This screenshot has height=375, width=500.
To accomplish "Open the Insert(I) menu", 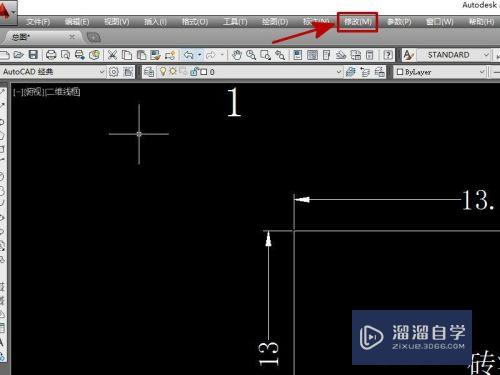I will pyautogui.click(x=155, y=22).
